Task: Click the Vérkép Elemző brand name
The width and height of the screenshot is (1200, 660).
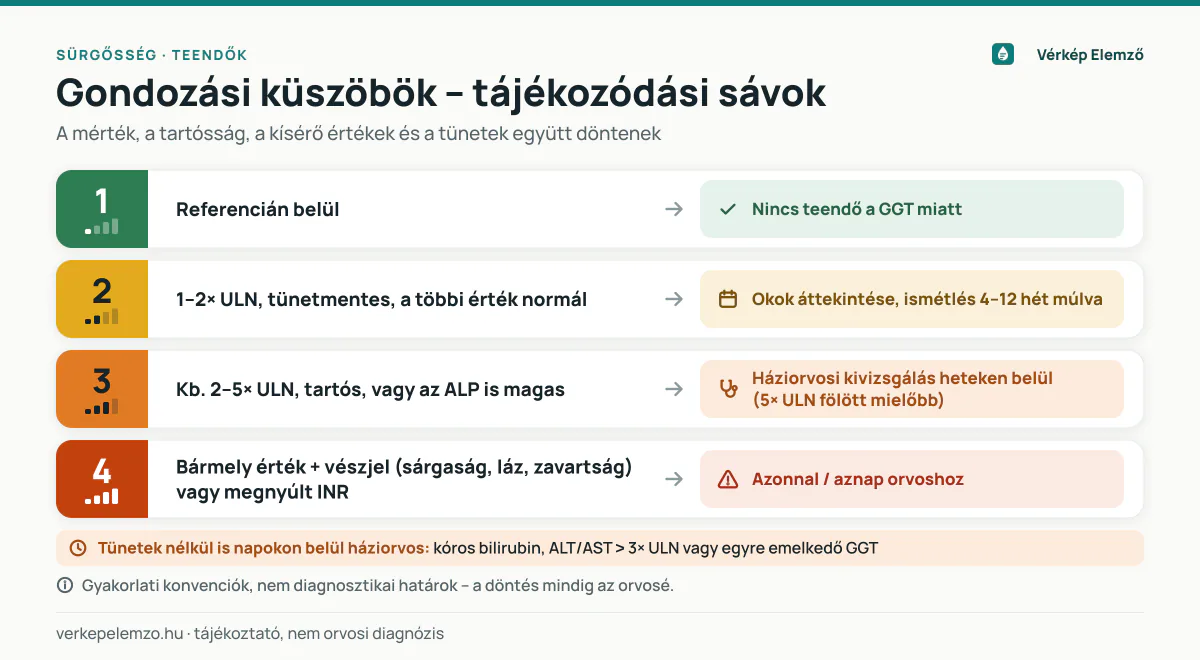Action: pos(1090,55)
